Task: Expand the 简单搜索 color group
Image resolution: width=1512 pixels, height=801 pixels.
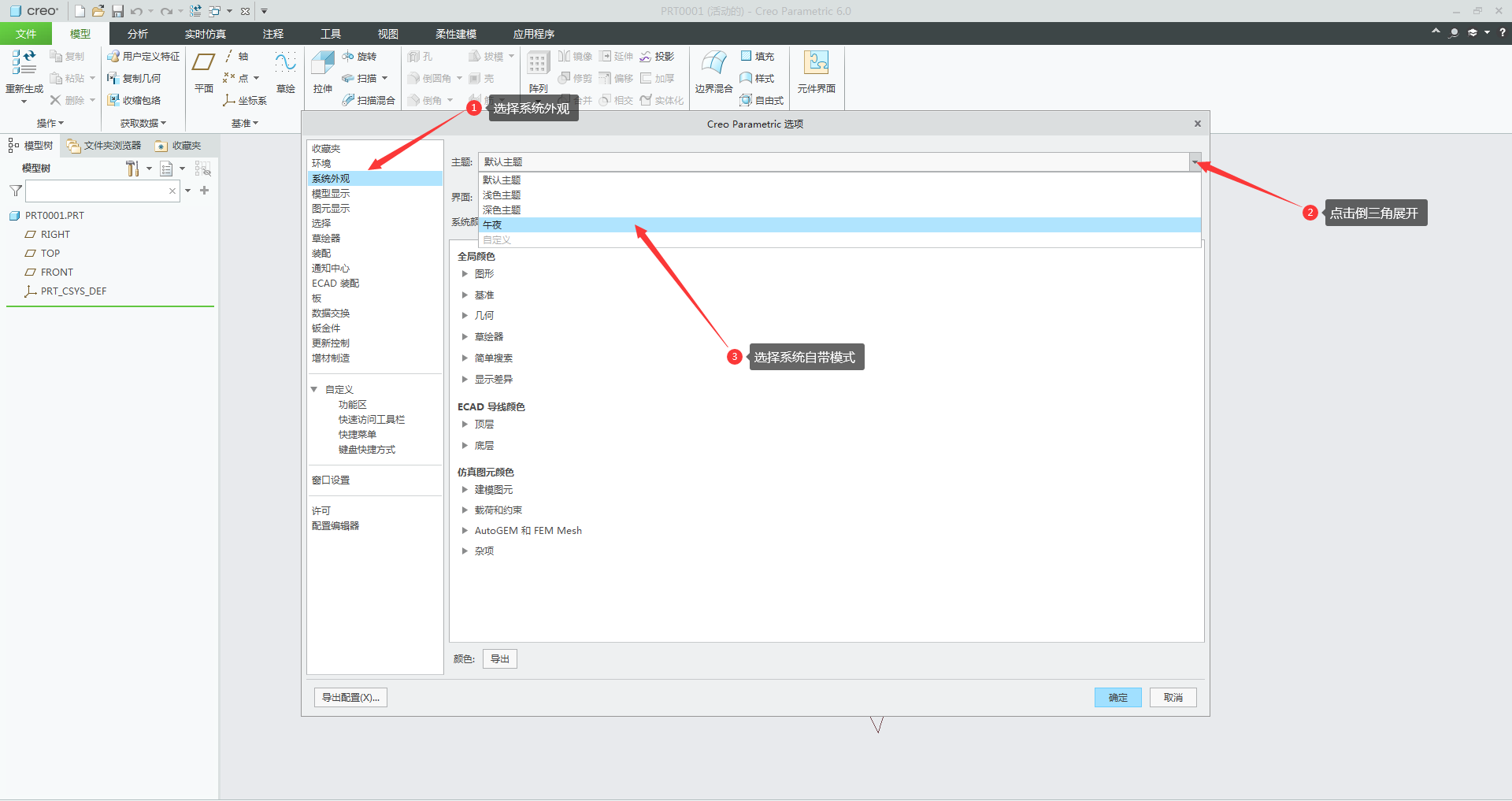Action: [465, 358]
